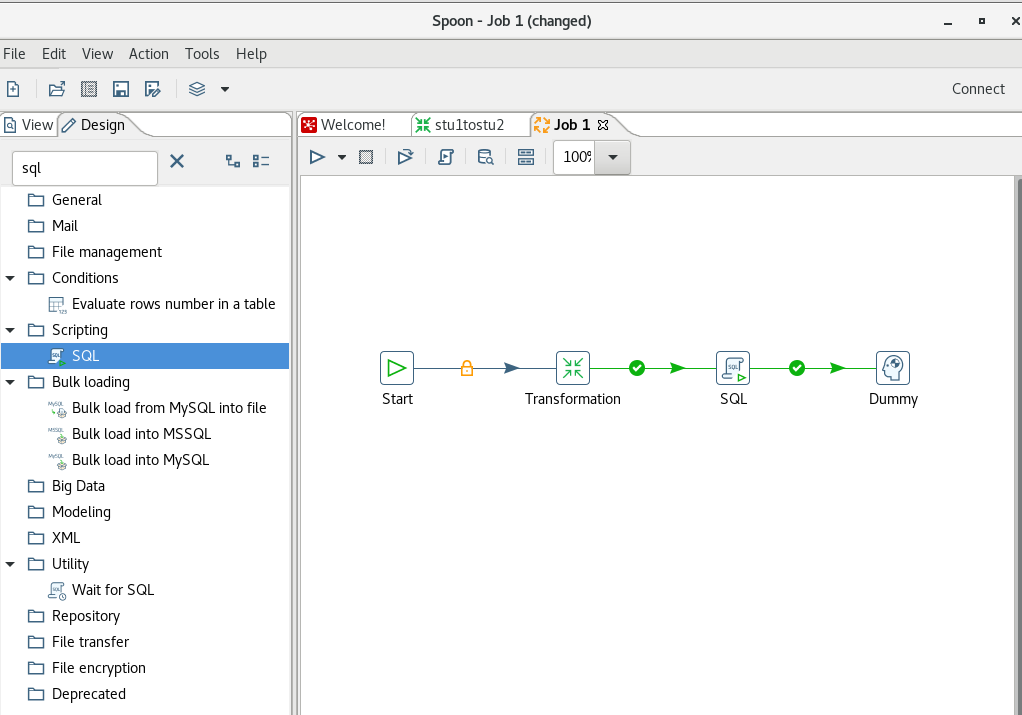Open the Action menu
The width and height of the screenshot is (1022, 715).
click(149, 54)
